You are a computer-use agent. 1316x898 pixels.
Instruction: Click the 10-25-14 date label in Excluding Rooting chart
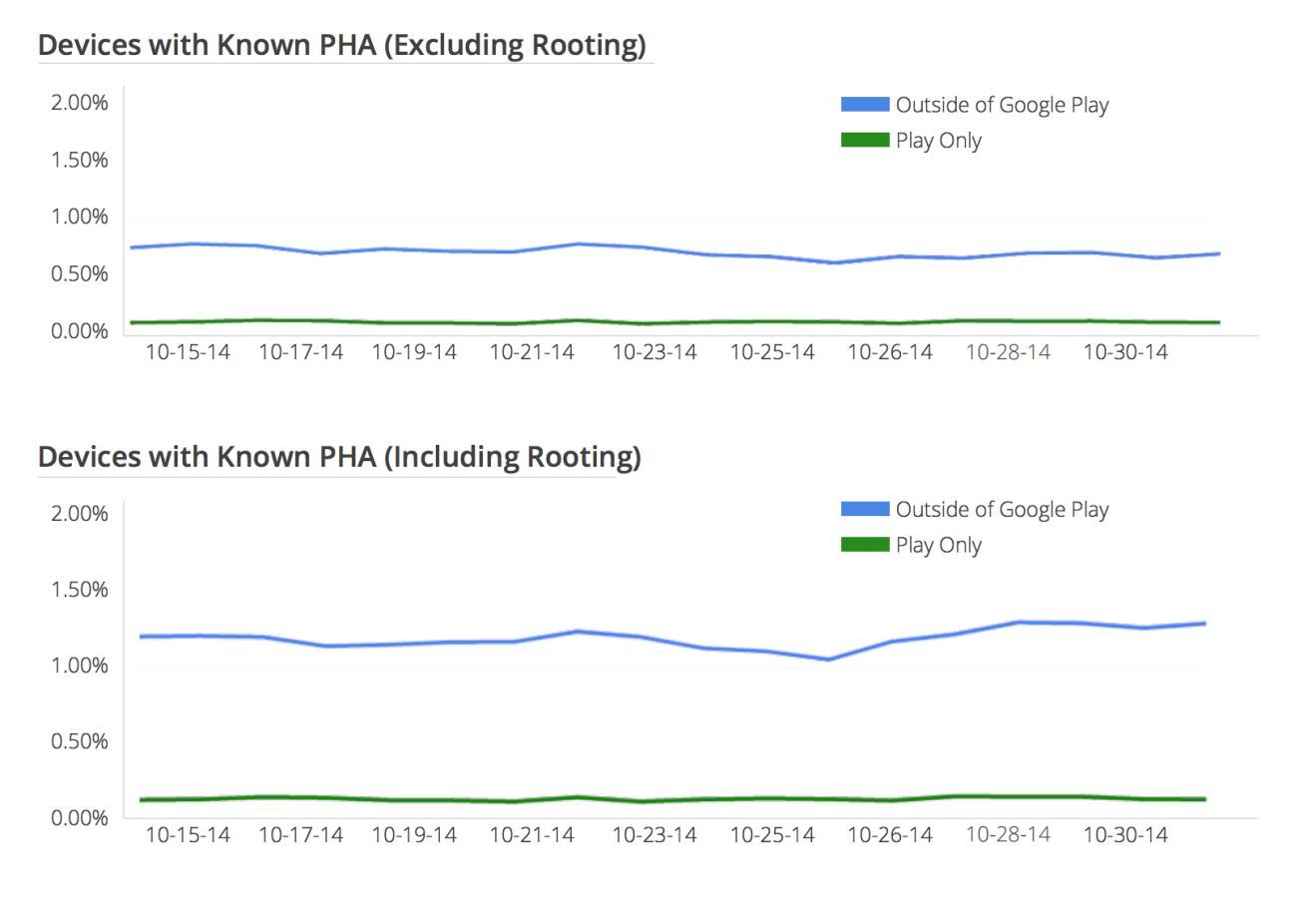click(x=772, y=352)
